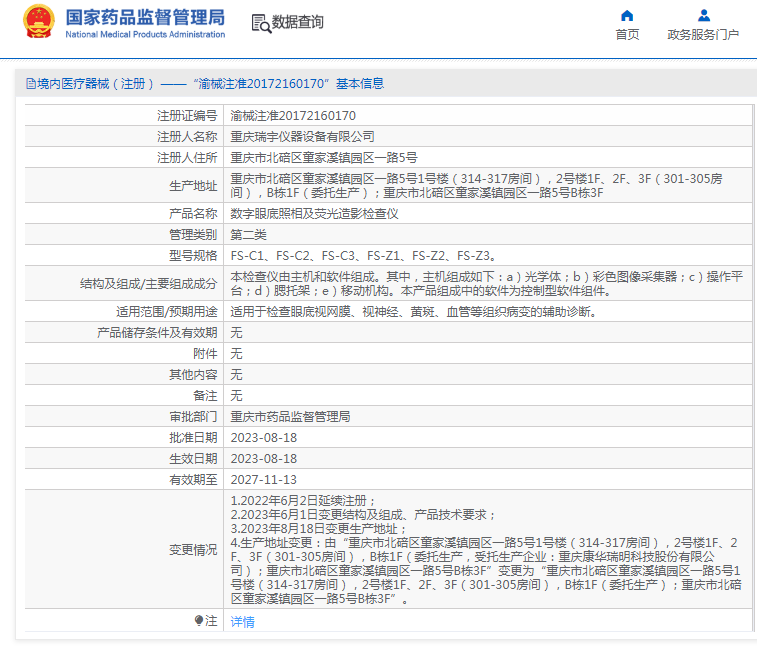Click the registrant name 重庆瑞宇仪器设备有限公司
Screen dimensions: 757x649
coord(302,137)
